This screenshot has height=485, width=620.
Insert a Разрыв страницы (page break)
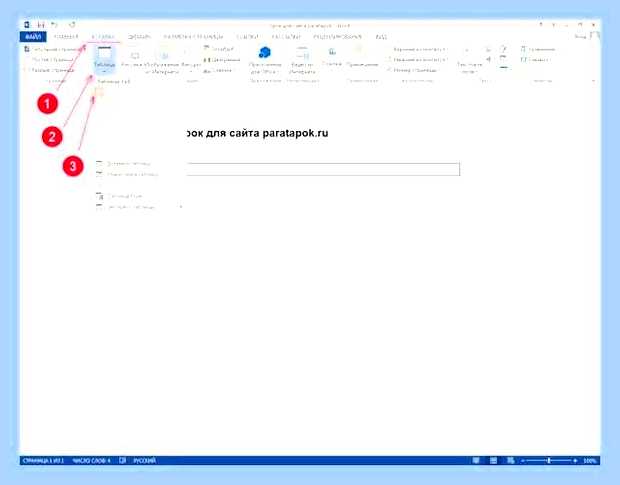(x=49, y=70)
